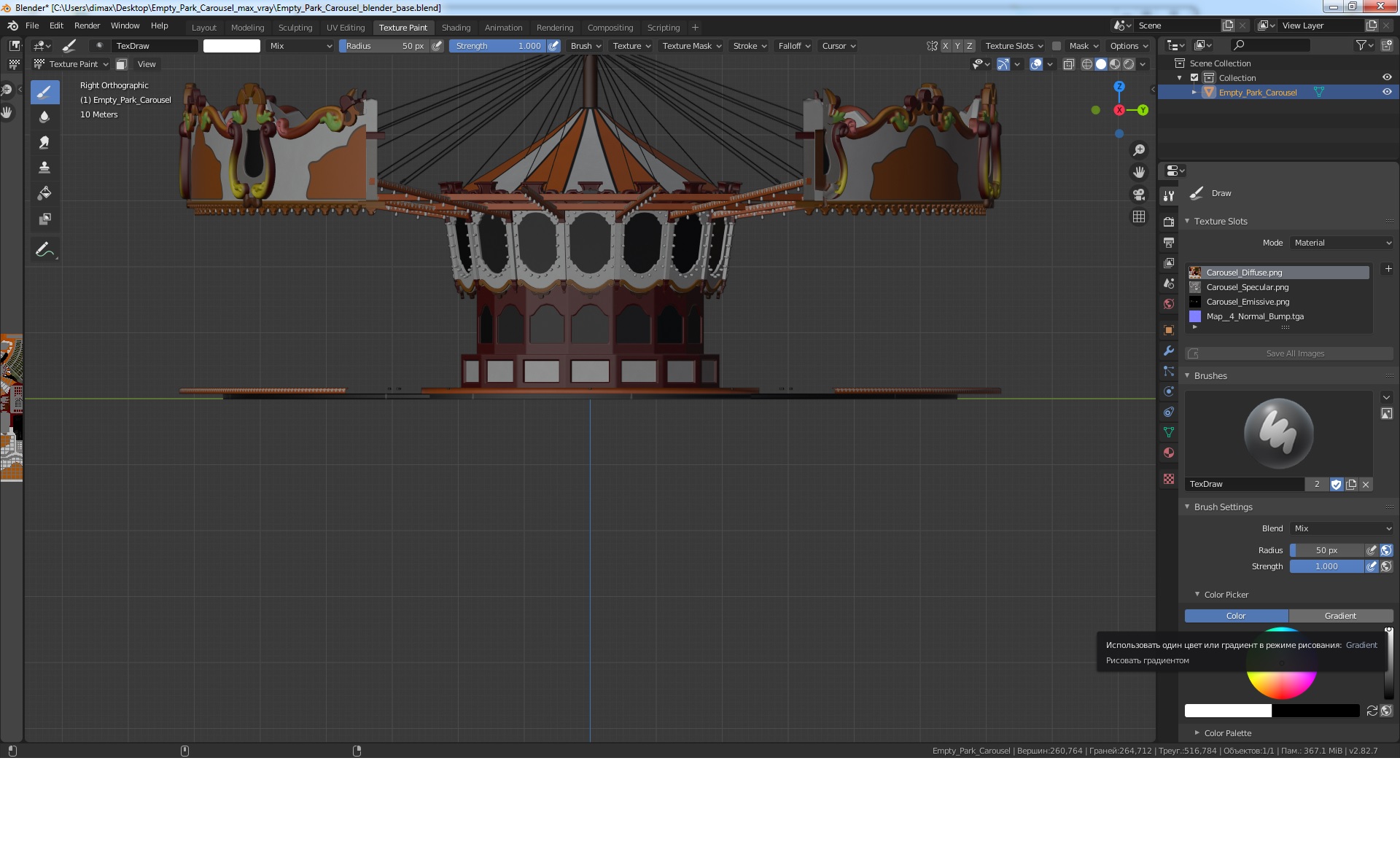Select the Soften tool
The image size is (1400, 844).
tap(44, 117)
